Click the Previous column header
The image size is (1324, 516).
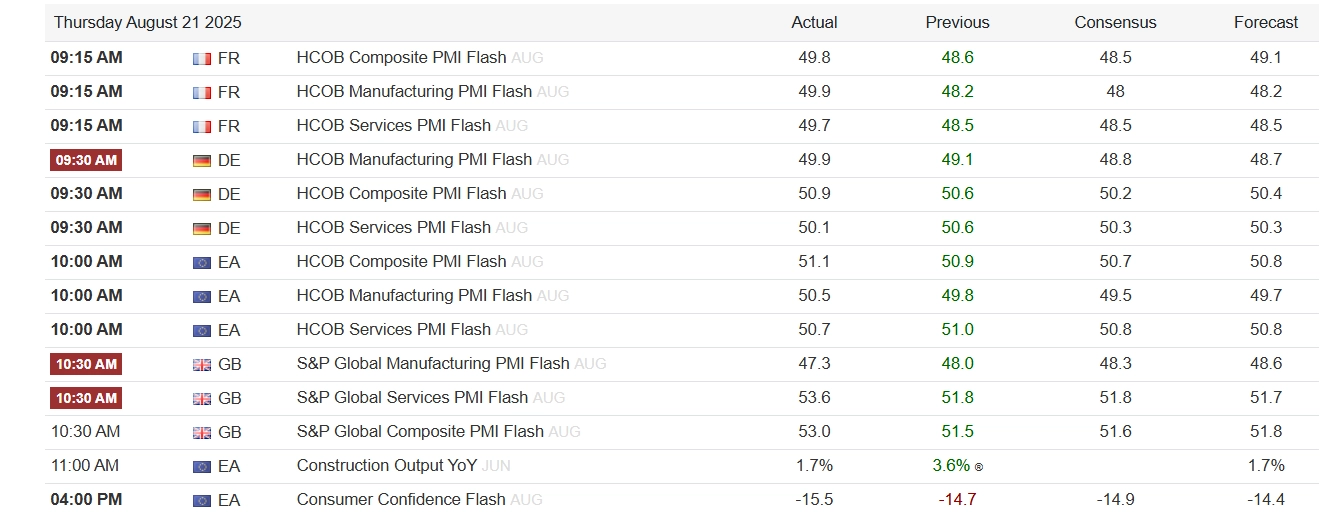(x=957, y=23)
